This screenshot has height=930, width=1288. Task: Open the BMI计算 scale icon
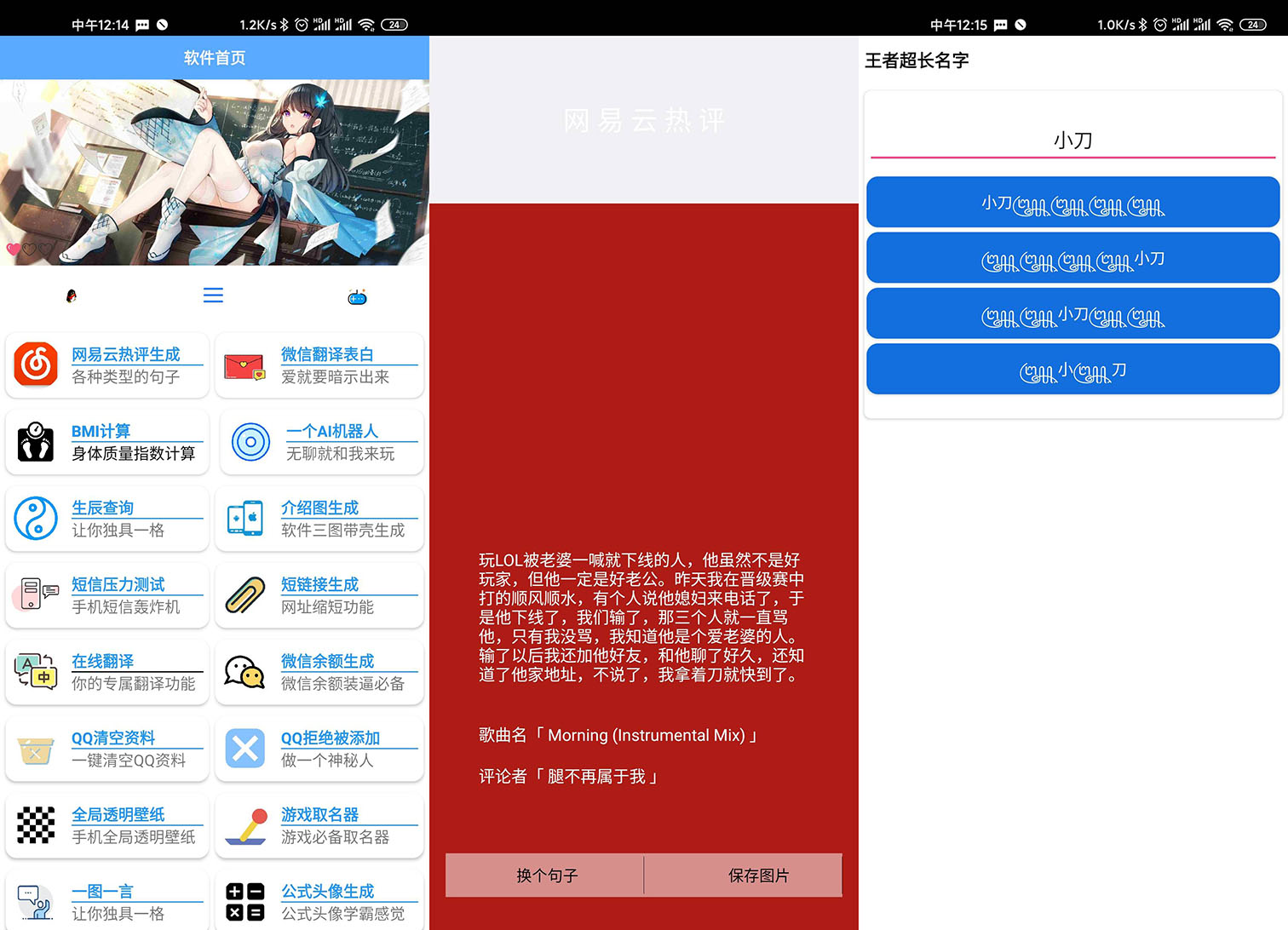pos(36,442)
